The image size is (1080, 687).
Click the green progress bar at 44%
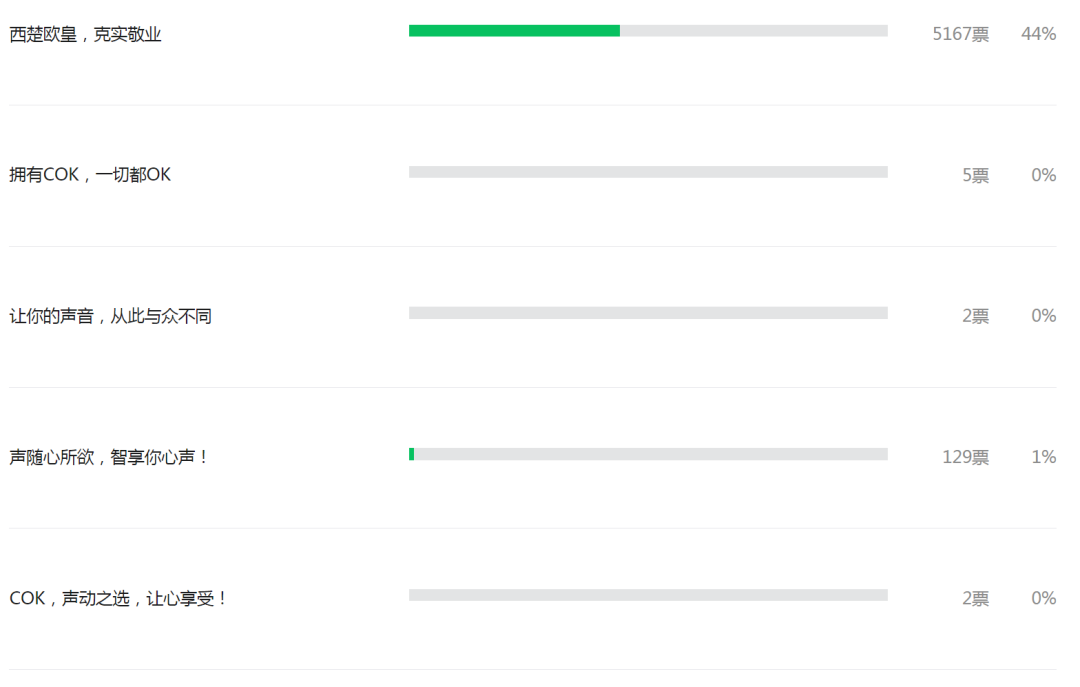515,31
